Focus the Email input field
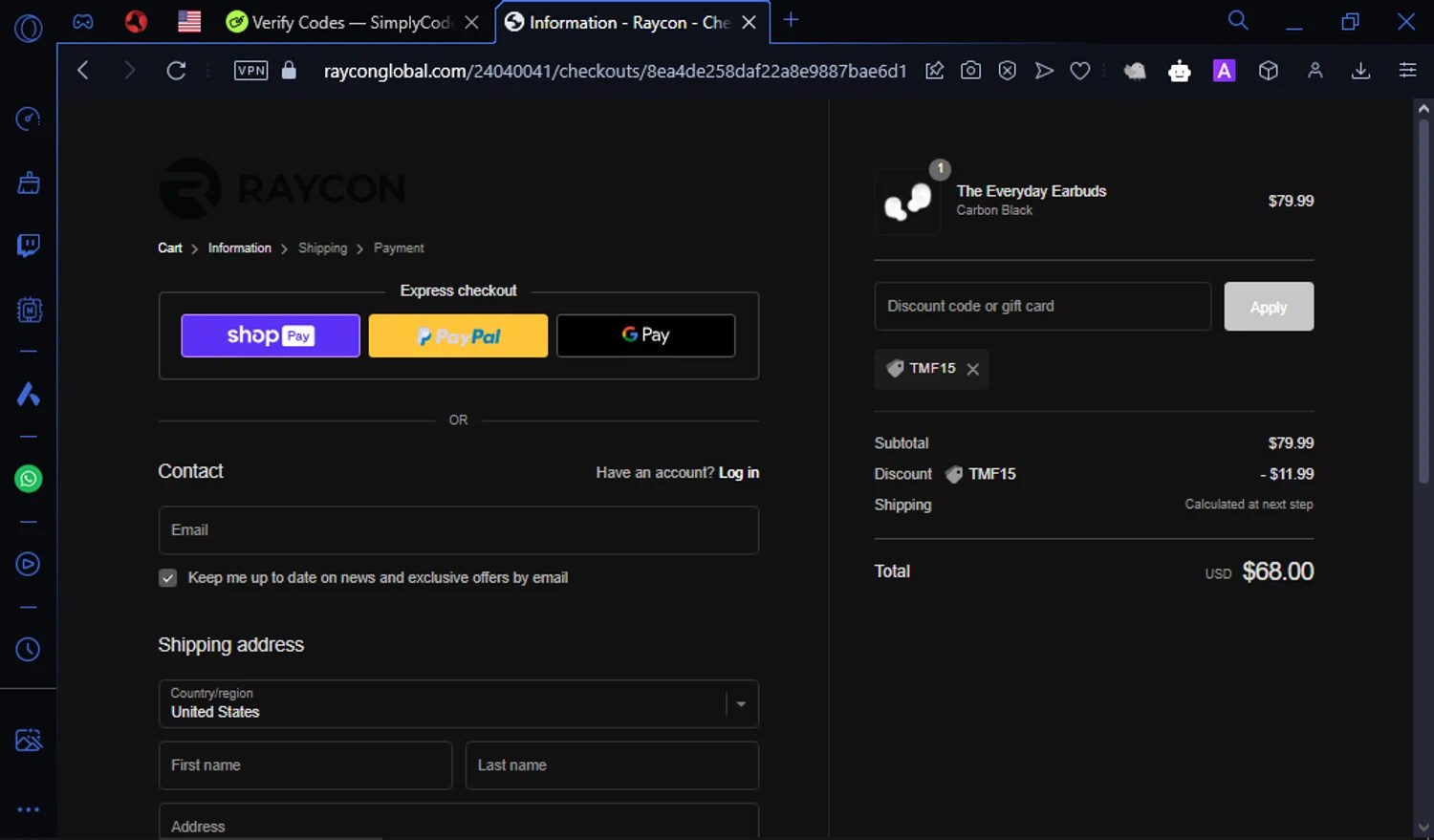The image size is (1434, 840). click(x=459, y=530)
